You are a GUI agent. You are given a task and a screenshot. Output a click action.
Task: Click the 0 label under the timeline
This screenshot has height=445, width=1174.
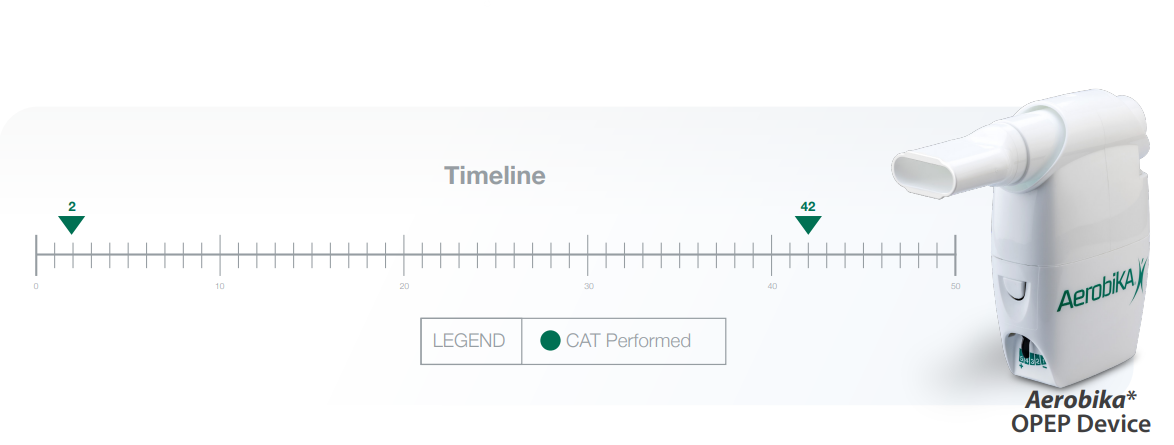36,287
